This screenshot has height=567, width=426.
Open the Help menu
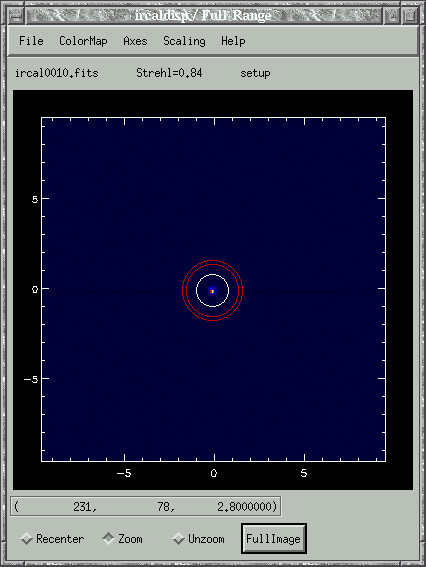(x=233, y=41)
